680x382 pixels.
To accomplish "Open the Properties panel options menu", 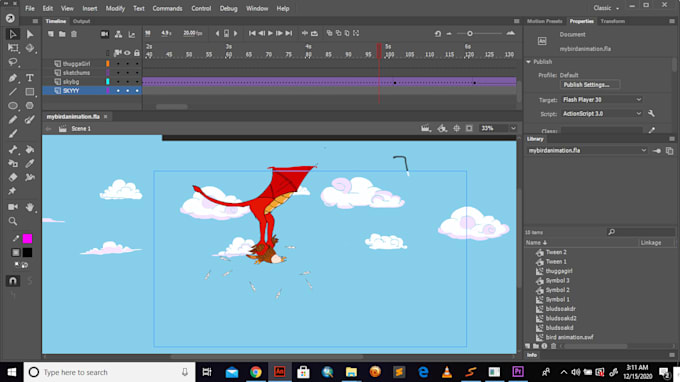I will point(672,21).
